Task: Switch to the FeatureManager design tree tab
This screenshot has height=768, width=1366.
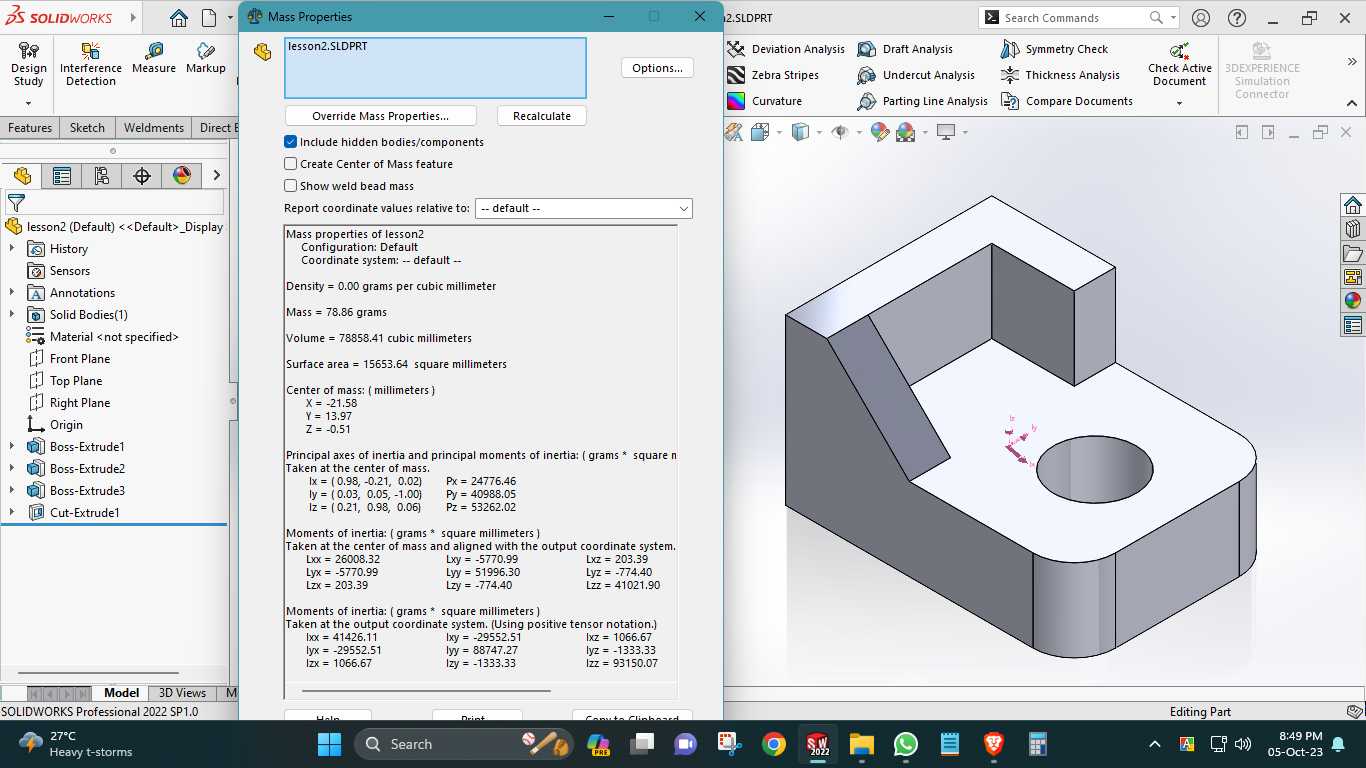Action: pos(22,176)
